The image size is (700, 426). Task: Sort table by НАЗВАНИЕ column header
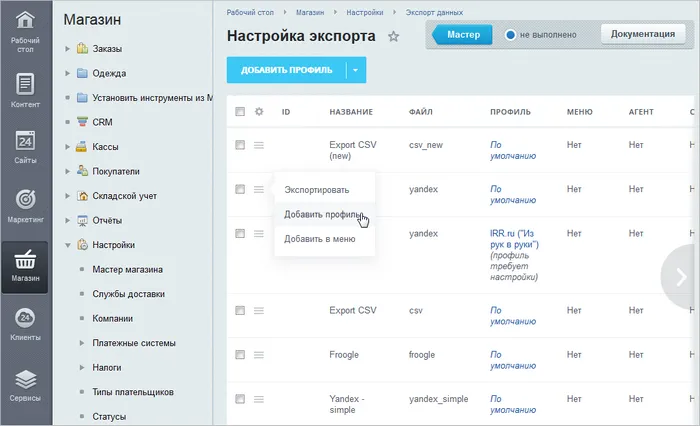pyautogui.click(x=351, y=112)
